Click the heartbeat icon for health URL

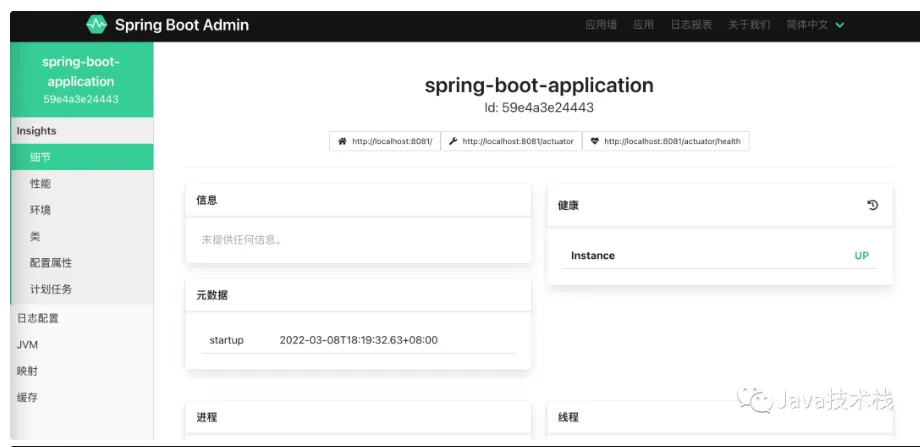click(594, 141)
